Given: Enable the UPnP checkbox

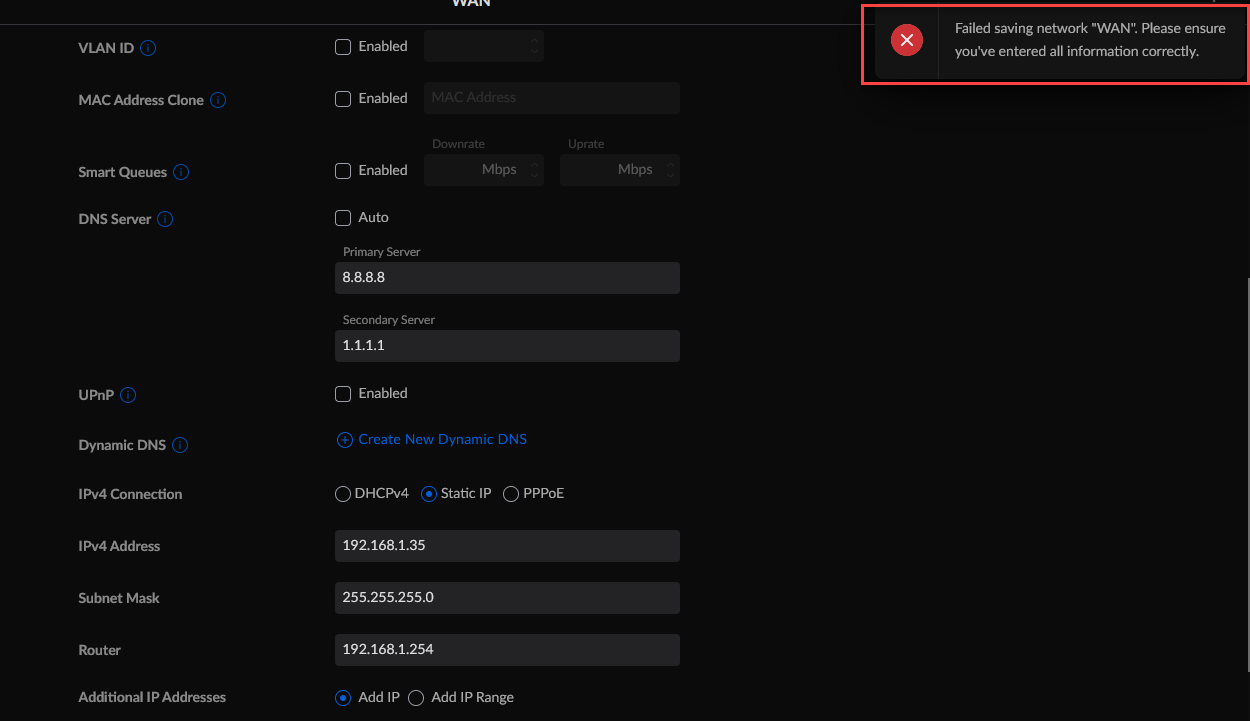Looking at the screenshot, I should [343, 394].
